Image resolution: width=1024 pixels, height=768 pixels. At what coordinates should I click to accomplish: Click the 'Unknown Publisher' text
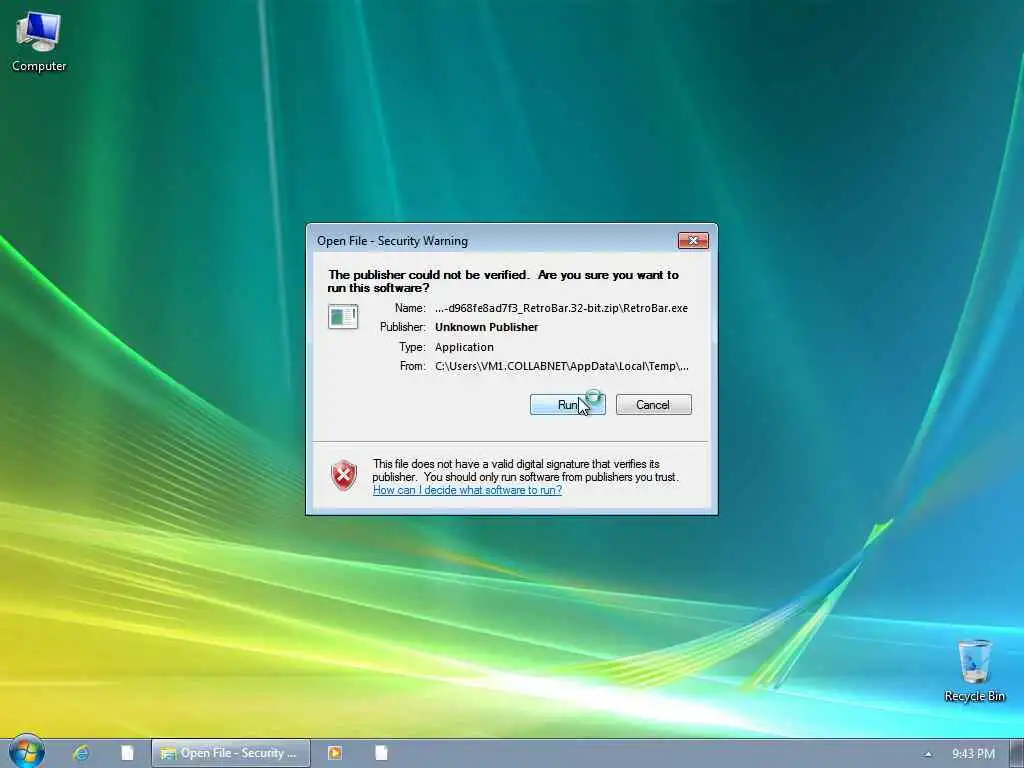click(487, 327)
